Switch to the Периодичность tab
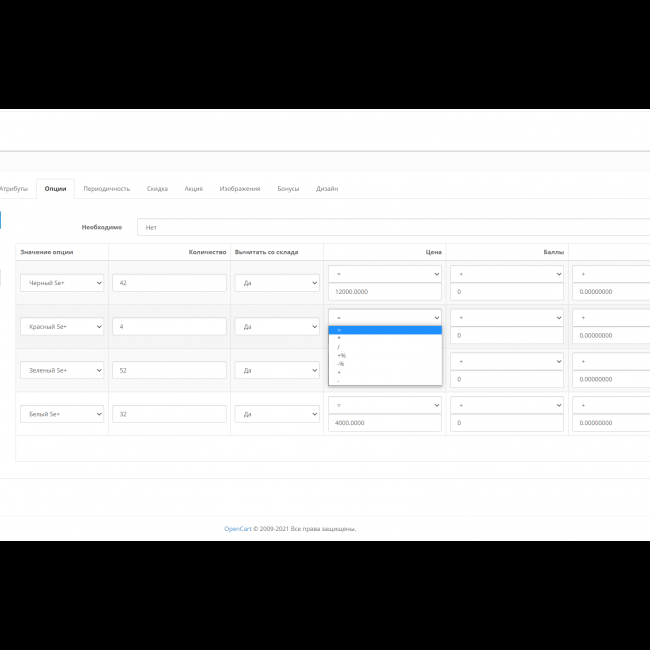 (x=106, y=188)
